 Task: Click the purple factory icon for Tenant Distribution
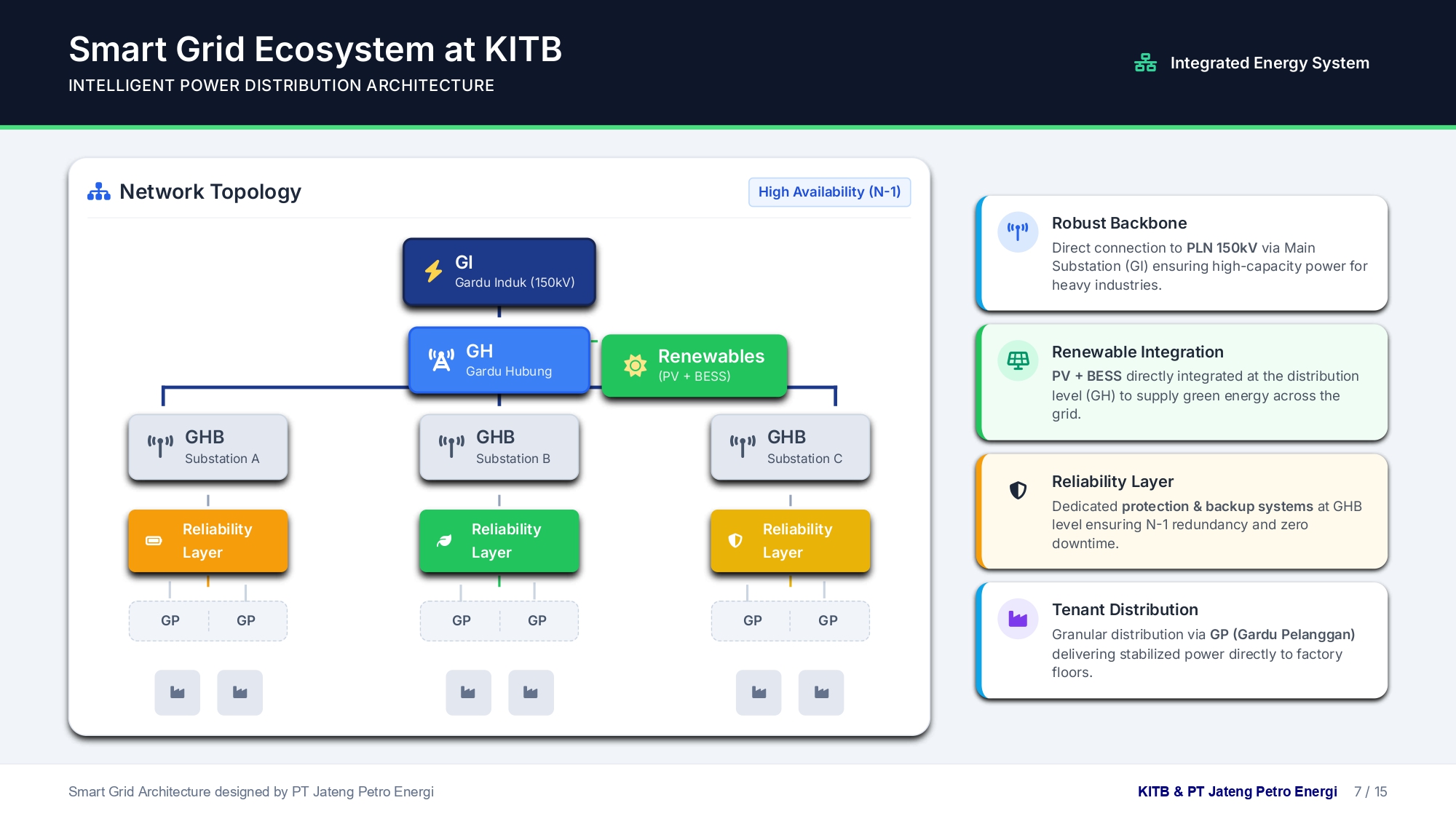pos(1018,619)
